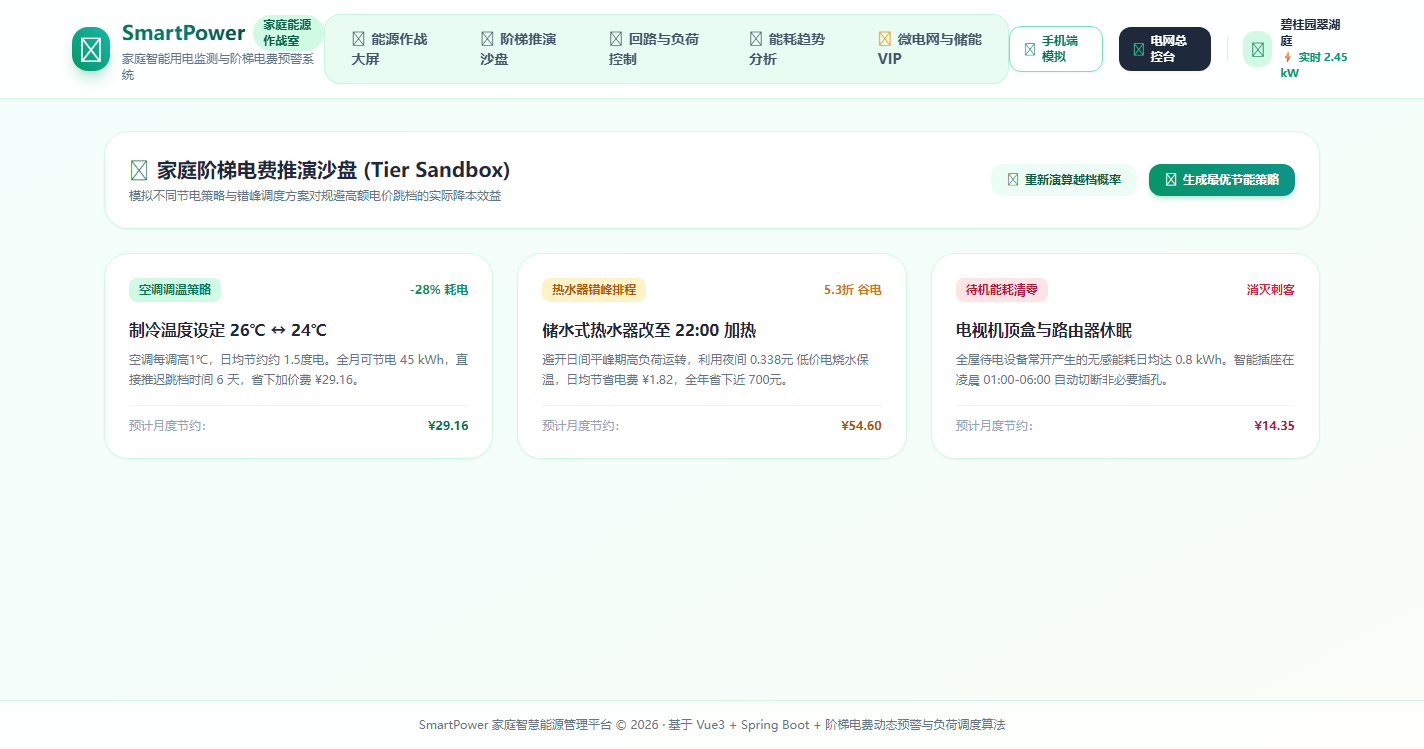Click the icon inside 生成最优节能策略 button
The image size is (1424, 749).
(1171, 180)
